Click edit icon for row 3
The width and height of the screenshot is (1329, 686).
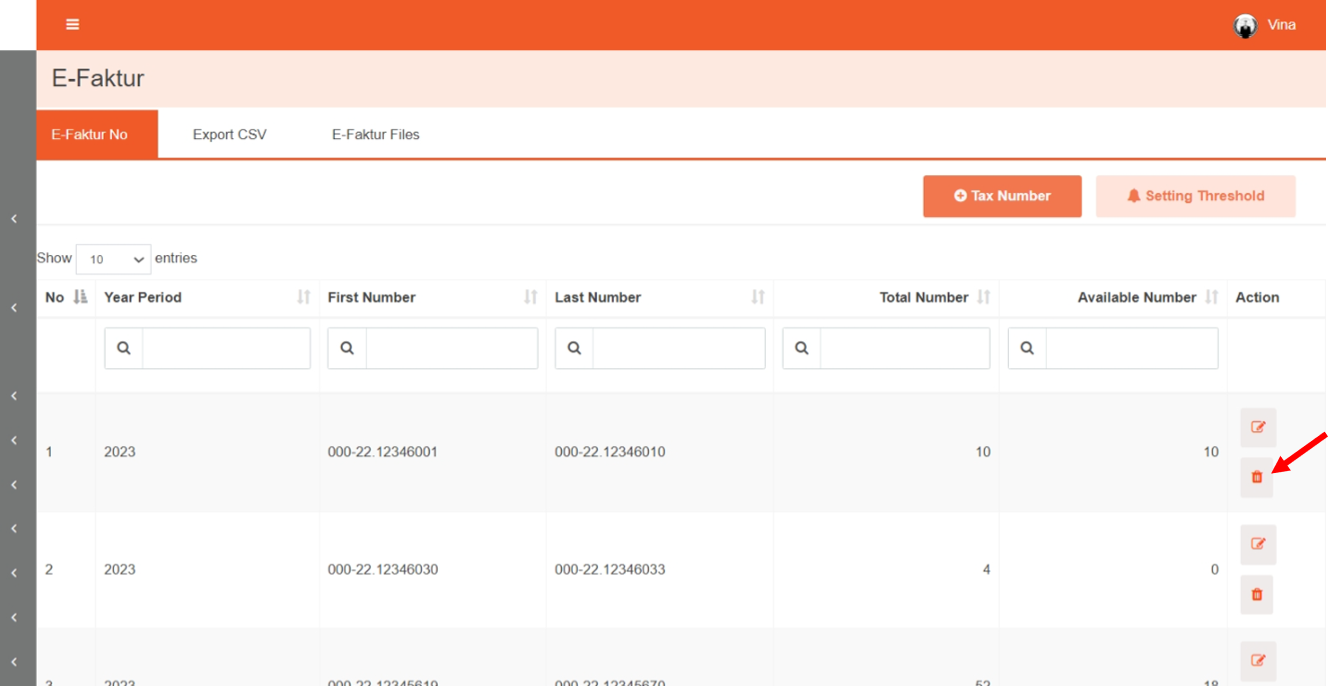(x=1258, y=661)
